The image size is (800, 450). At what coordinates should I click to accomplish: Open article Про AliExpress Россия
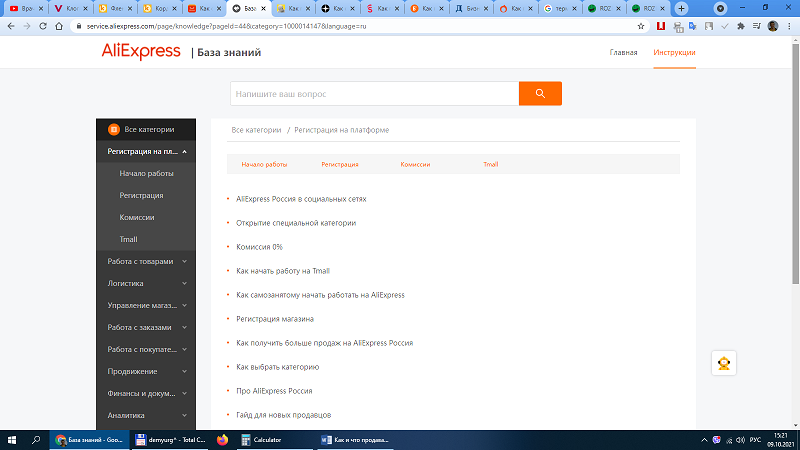point(274,391)
